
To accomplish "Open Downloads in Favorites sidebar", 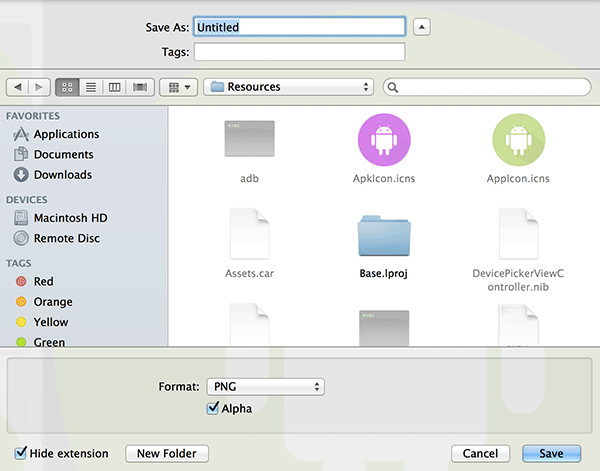I will pyautogui.click(x=53, y=174).
